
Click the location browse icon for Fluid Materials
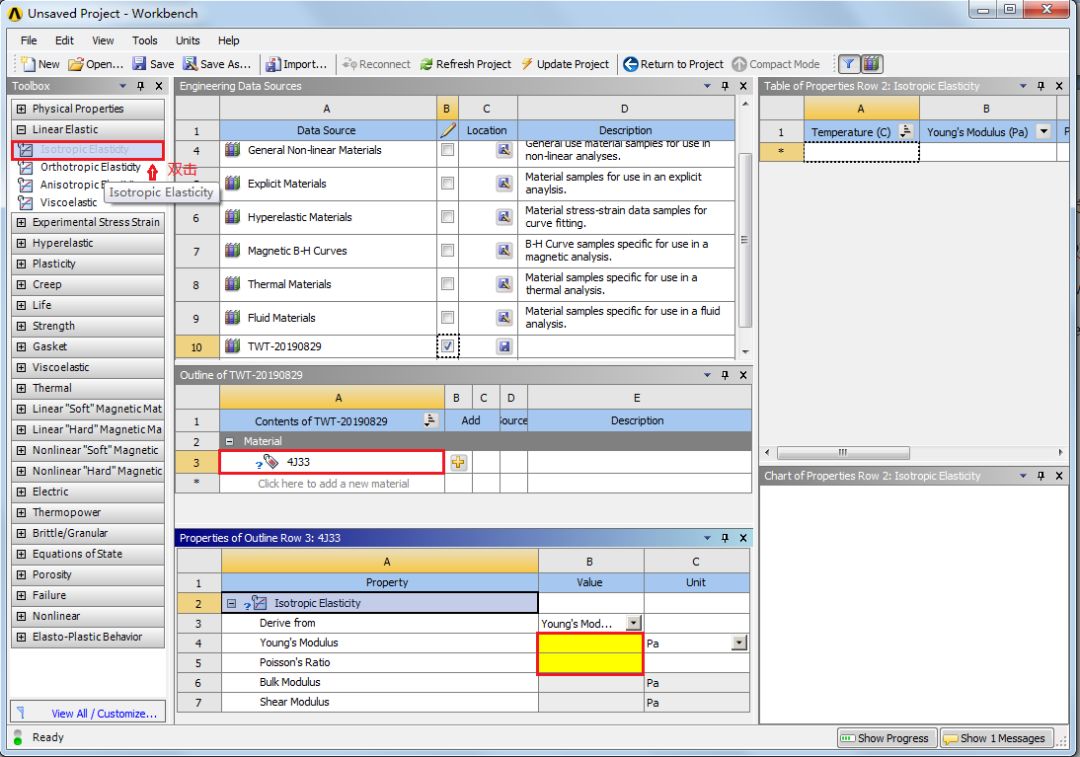(x=504, y=318)
